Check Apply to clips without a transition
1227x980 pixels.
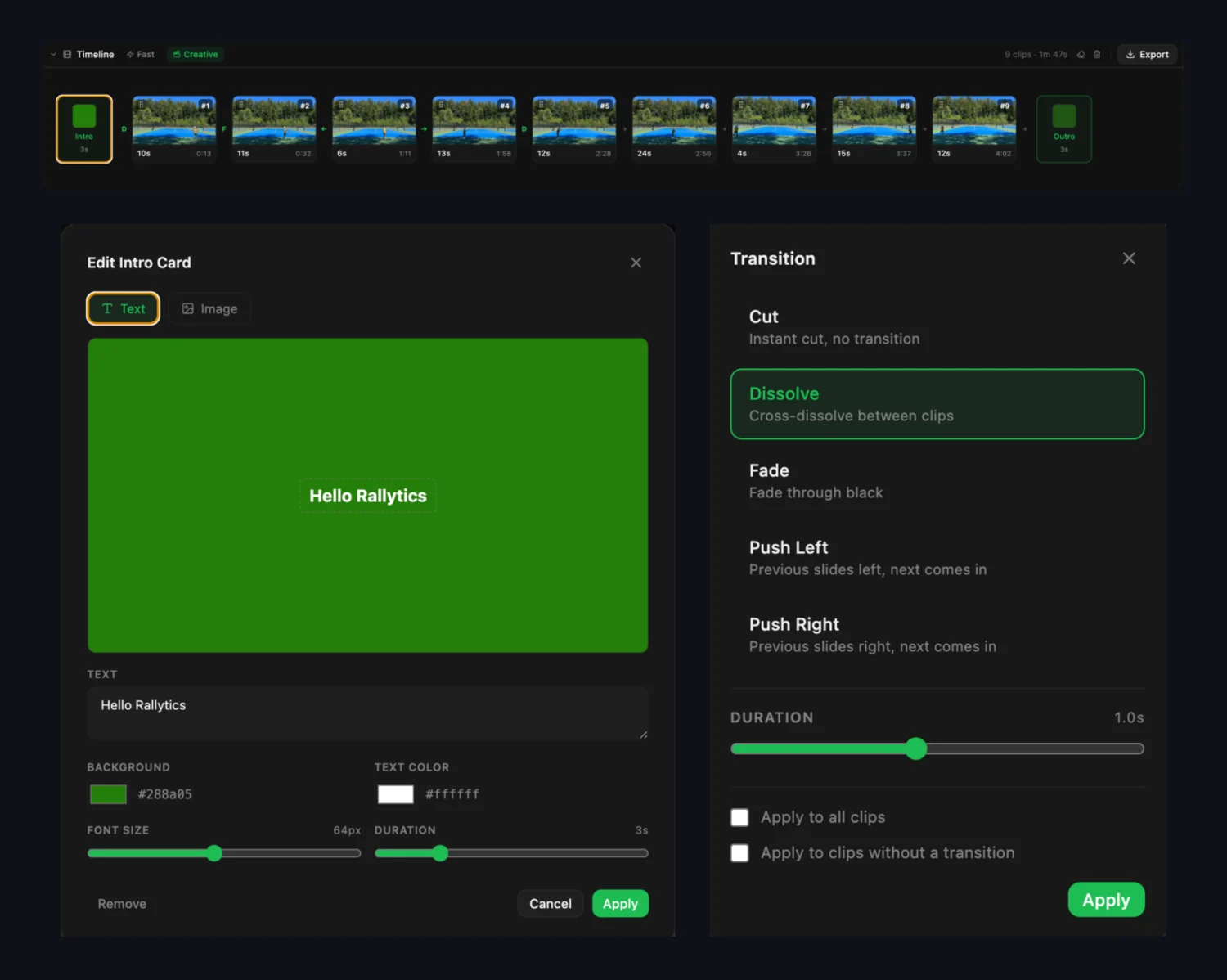[739, 853]
